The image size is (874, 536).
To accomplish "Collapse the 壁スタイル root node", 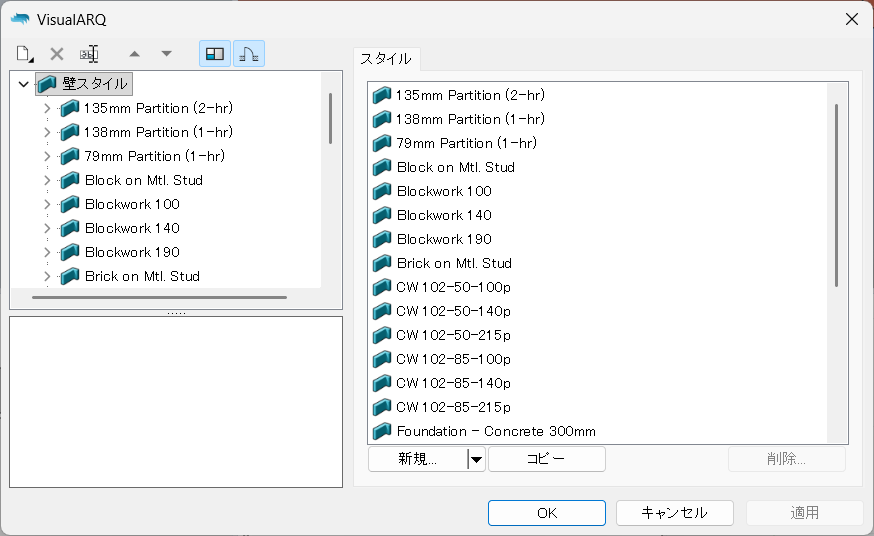I will [x=23, y=84].
